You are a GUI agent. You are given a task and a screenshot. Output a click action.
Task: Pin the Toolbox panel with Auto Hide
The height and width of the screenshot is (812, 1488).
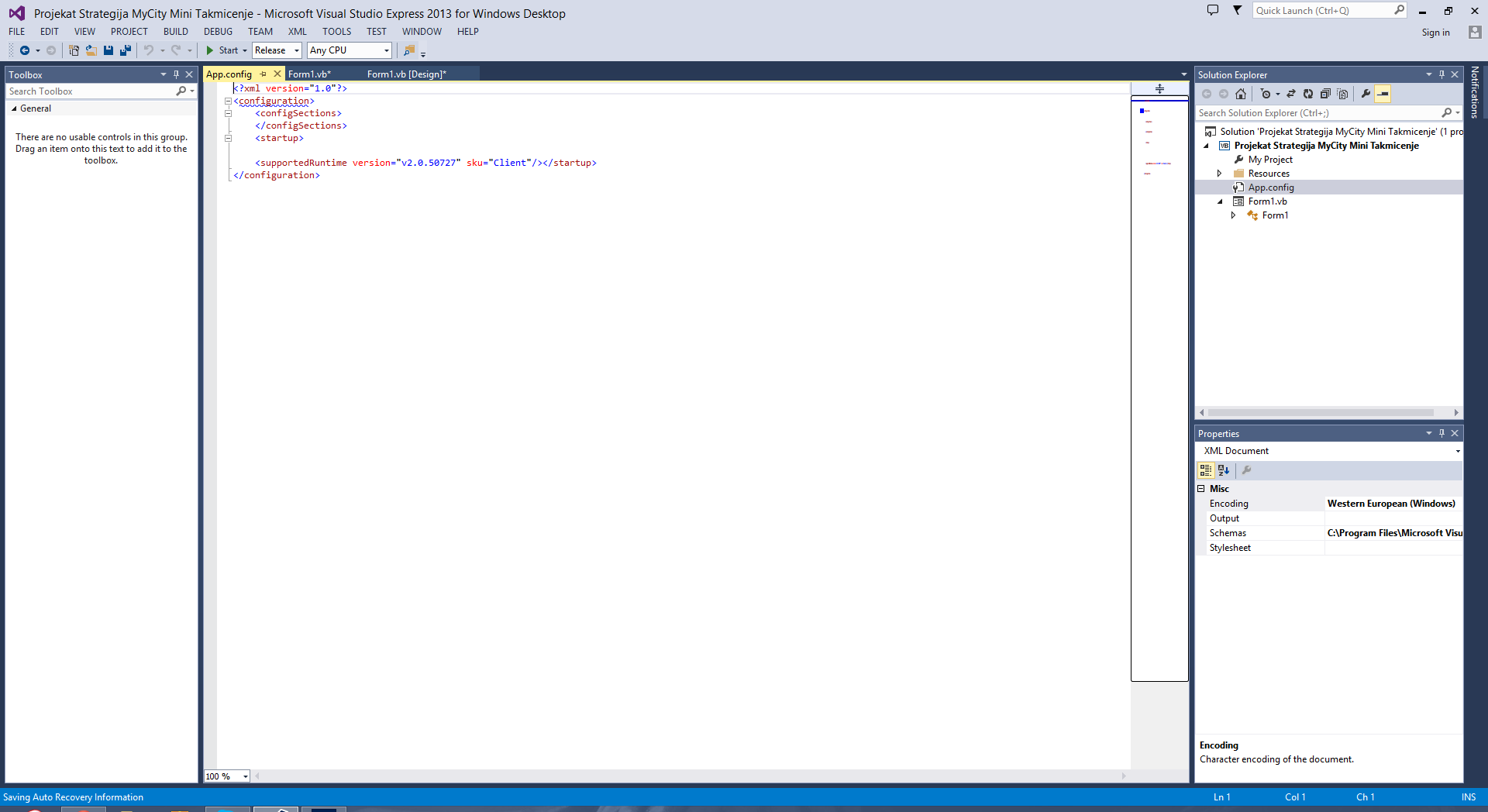point(176,74)
